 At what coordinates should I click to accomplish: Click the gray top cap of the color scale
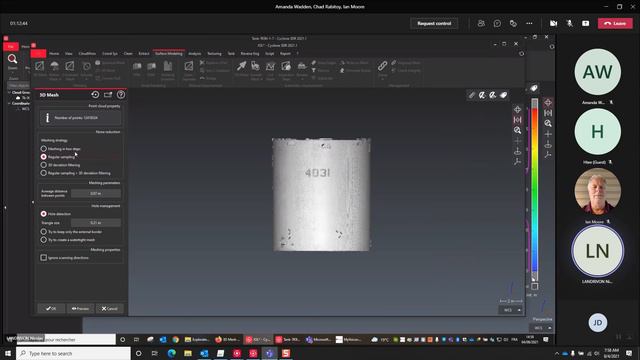(534, 103)
